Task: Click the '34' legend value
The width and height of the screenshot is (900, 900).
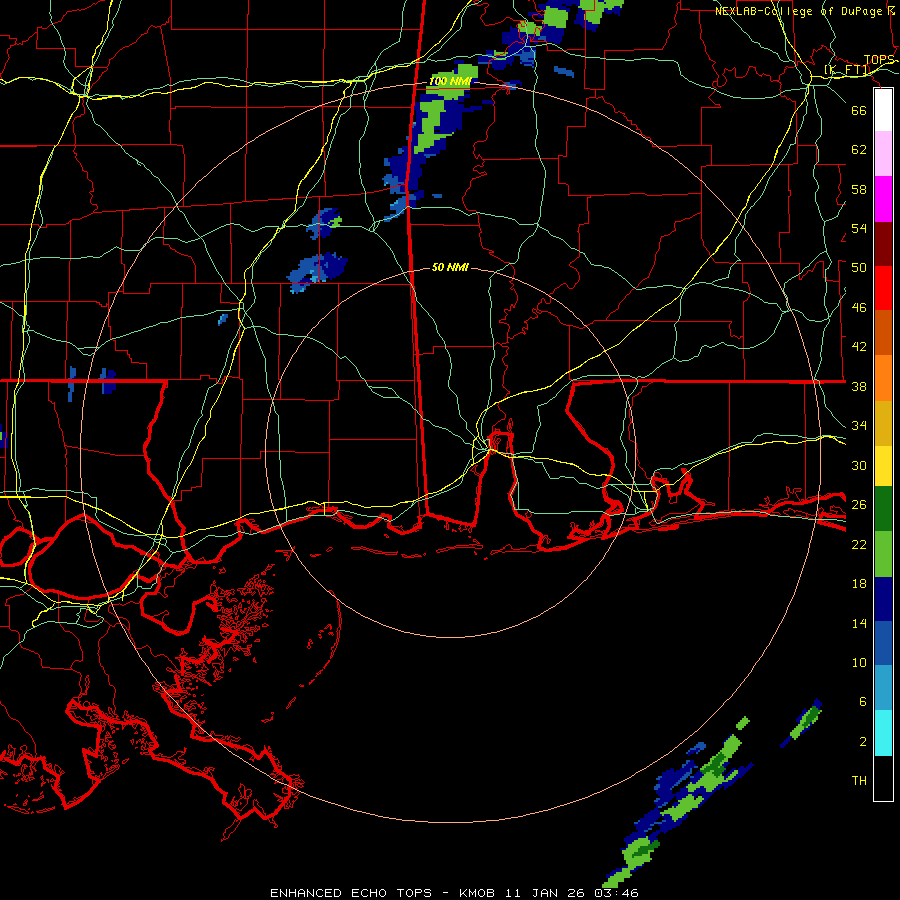Action: pyautogui.click(x=859, y=425)
